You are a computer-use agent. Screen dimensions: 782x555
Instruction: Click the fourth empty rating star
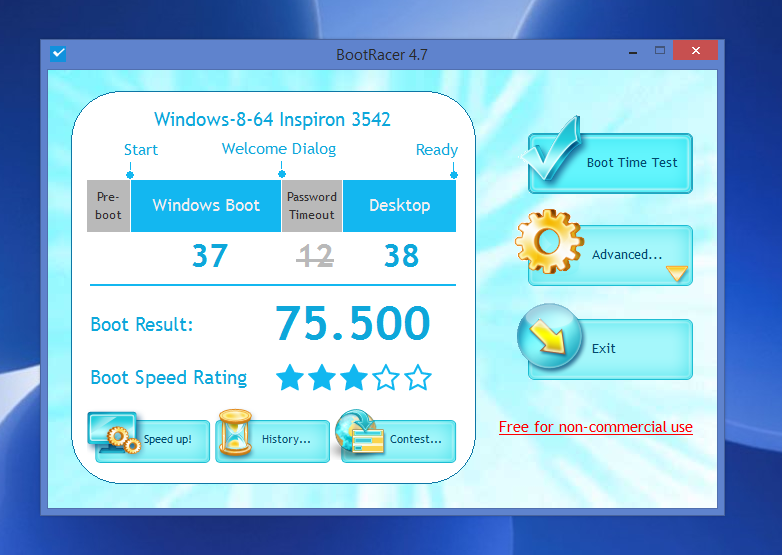[x=386, y=377]
